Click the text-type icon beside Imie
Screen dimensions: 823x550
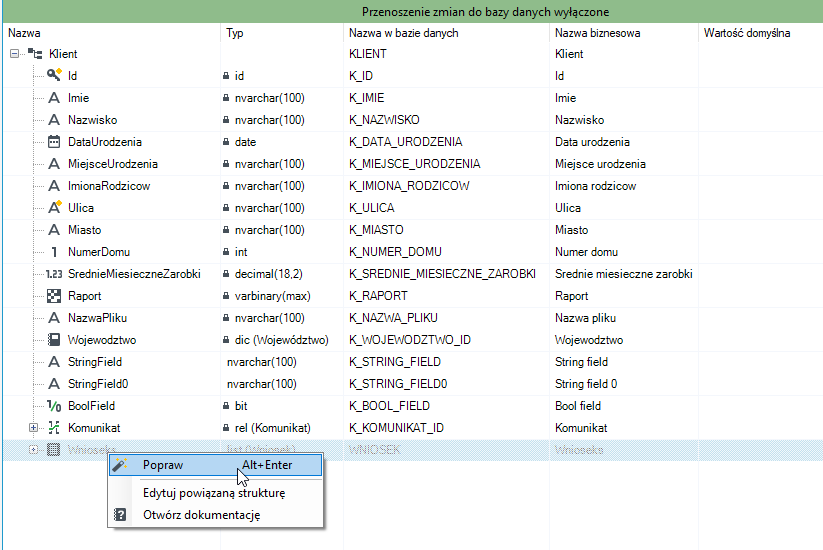tap(54, 98)
